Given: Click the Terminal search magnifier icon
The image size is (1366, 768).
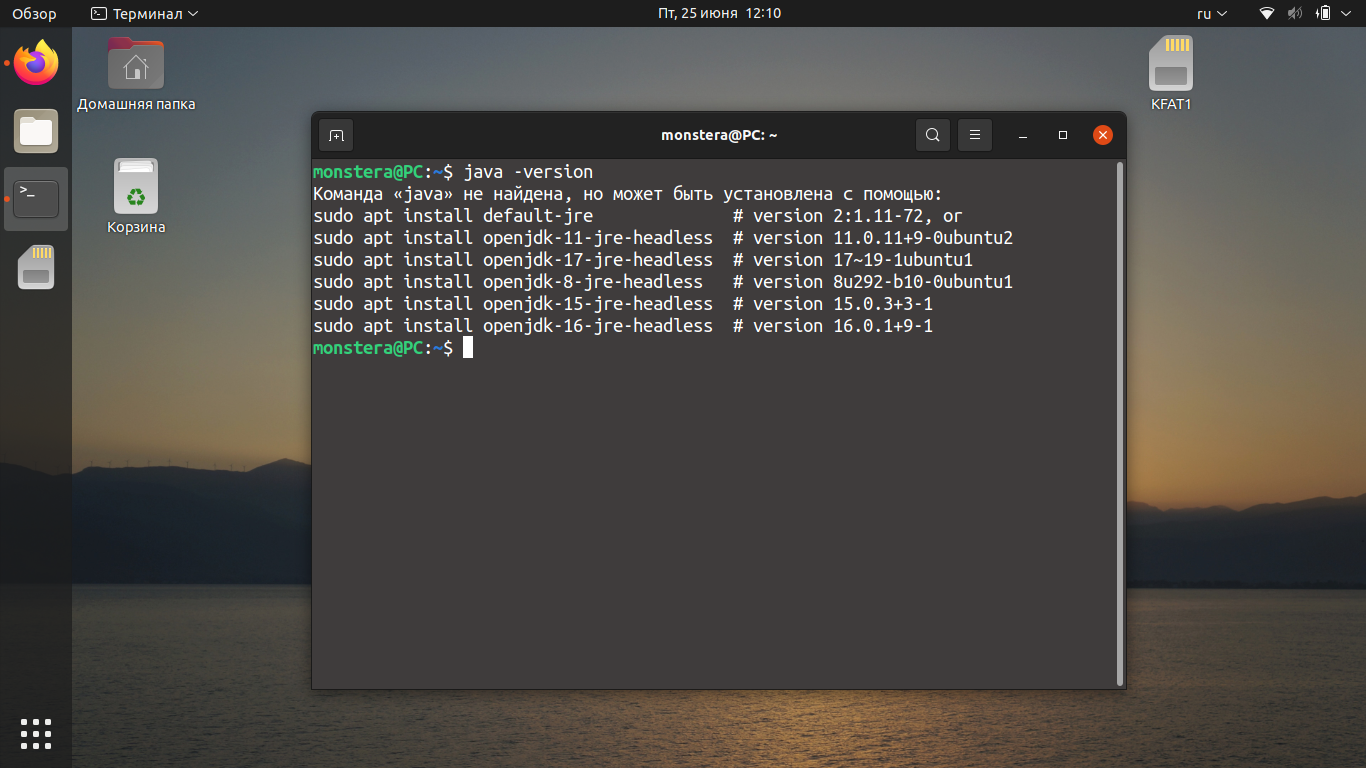Looking at the screenshot, I should (932, 135).
